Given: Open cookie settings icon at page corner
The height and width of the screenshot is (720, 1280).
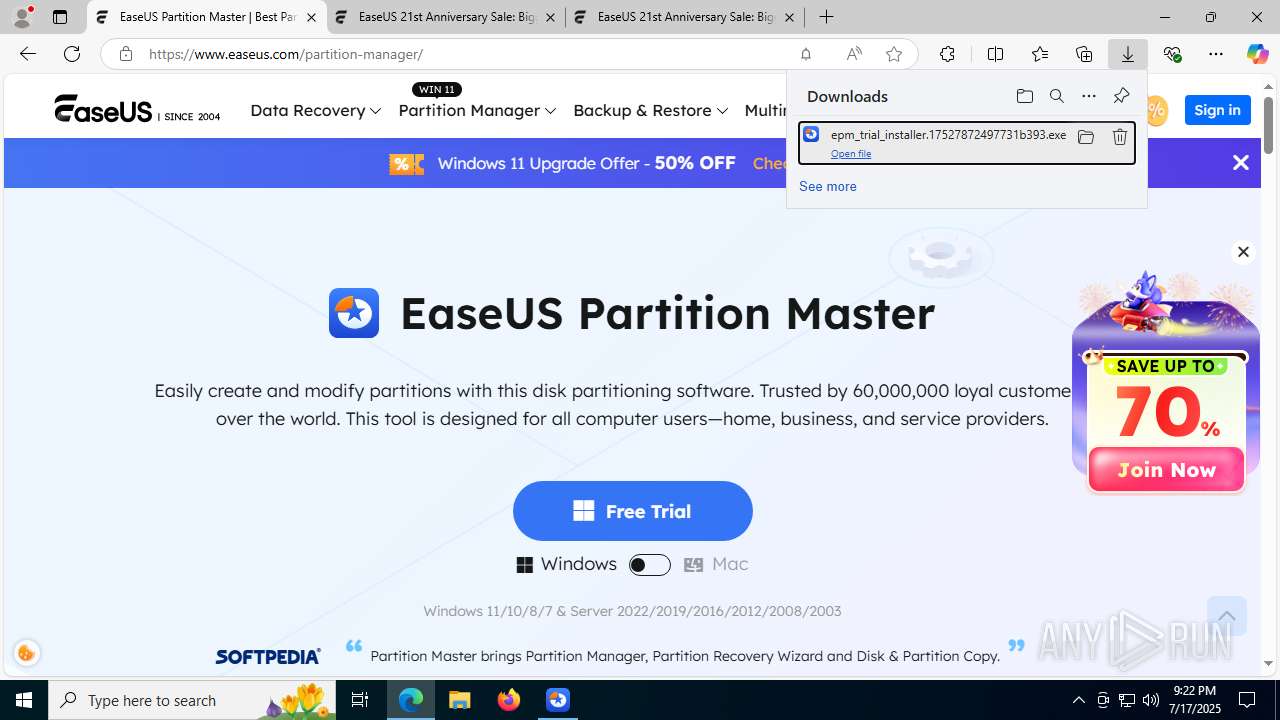Looking at the screenshot, I should (x=27, y=653).
